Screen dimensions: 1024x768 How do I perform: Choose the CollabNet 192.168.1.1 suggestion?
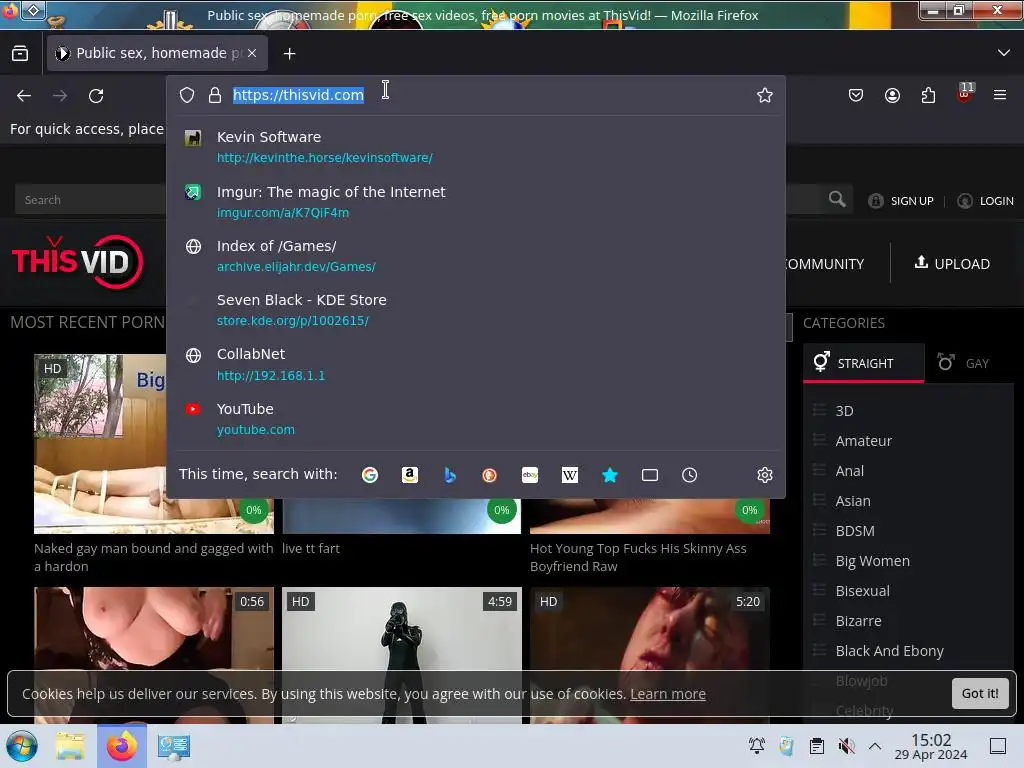pos(475,364)
